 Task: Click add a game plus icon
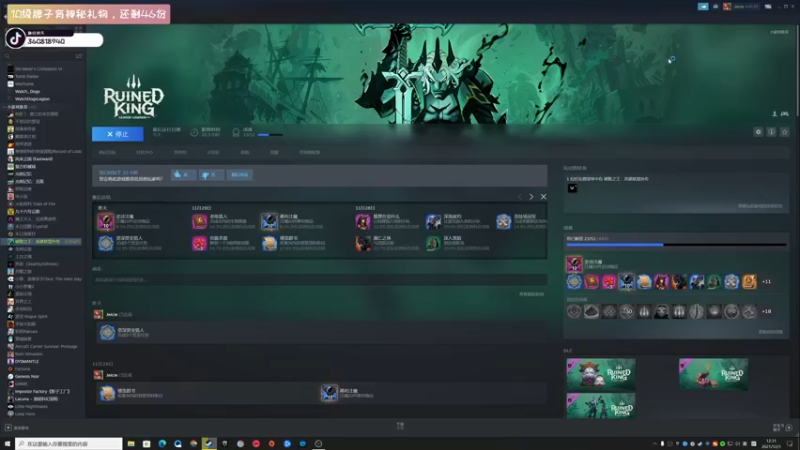coord(8,428)
